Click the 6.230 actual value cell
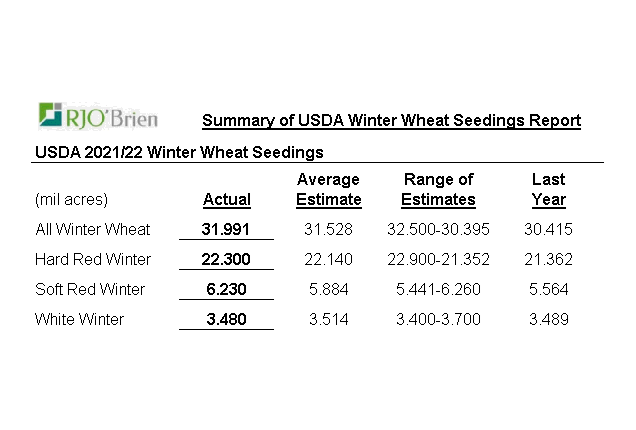The height and width of the screenshot is (430, 636). [226, 289]
